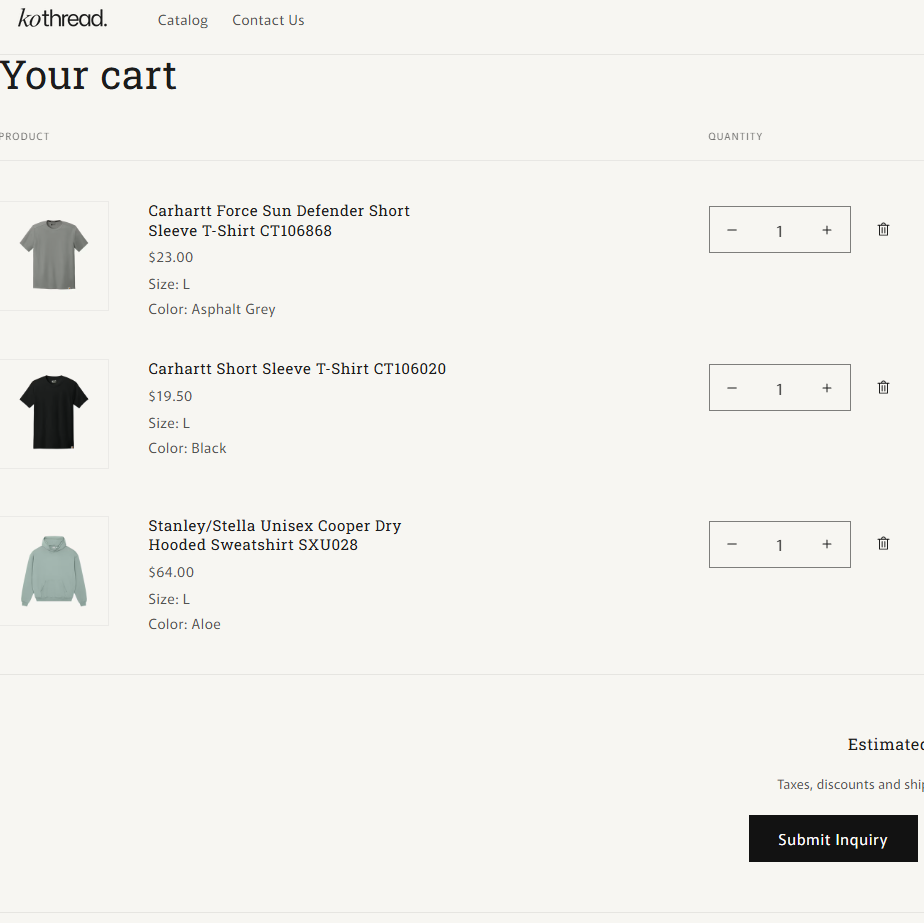Image resolution: width=924 pixels, height=923 pixels.
Task: Open Carhartt Short Sleeve T-Shirt CT106020 title link
Action: 297,369
